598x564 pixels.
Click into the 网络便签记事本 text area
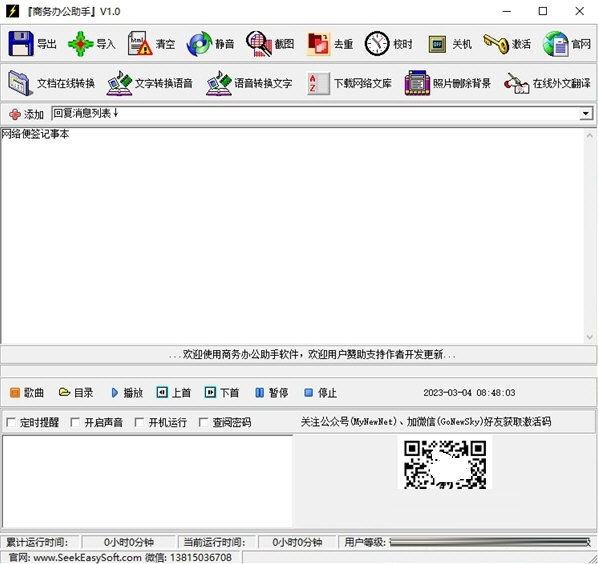[x=292, y=236]
